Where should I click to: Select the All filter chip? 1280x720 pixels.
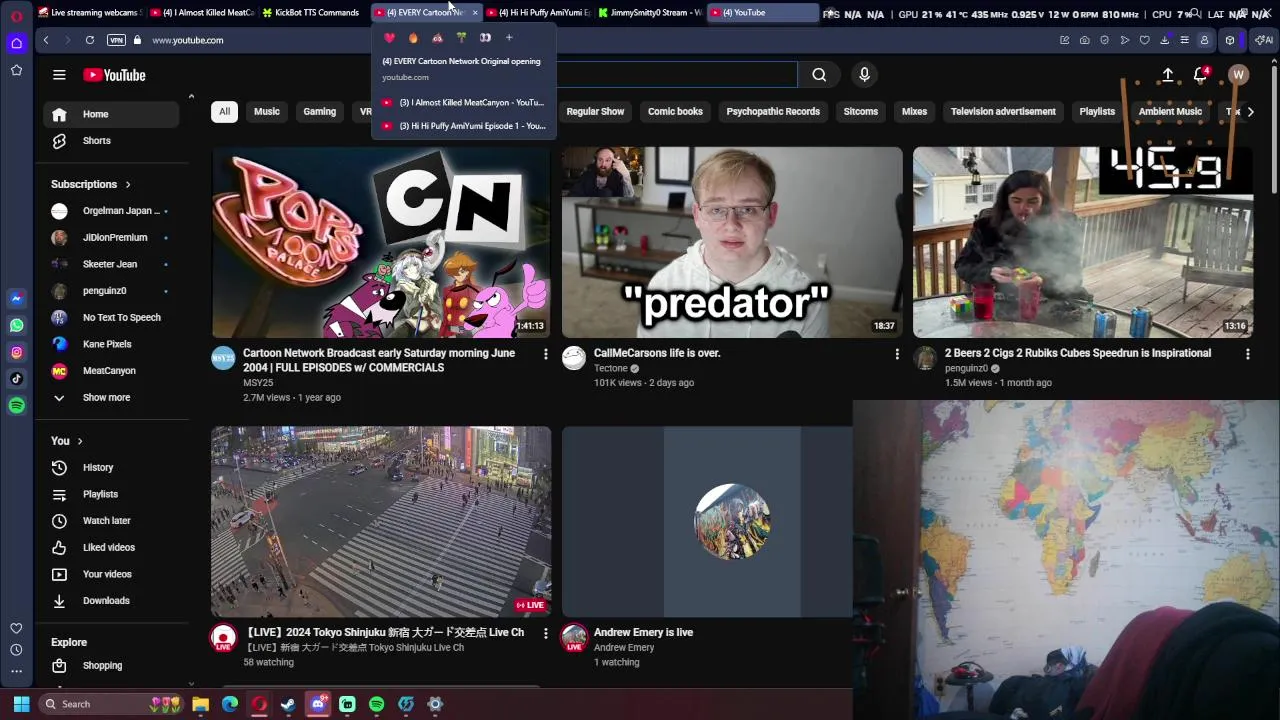point(224,112)
